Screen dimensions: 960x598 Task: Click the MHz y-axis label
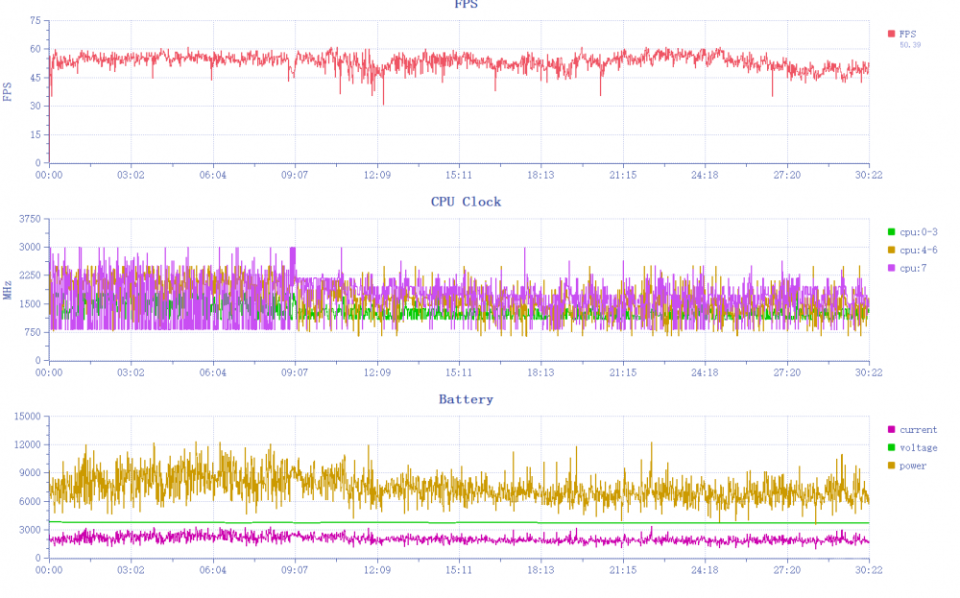pos(7,290)
